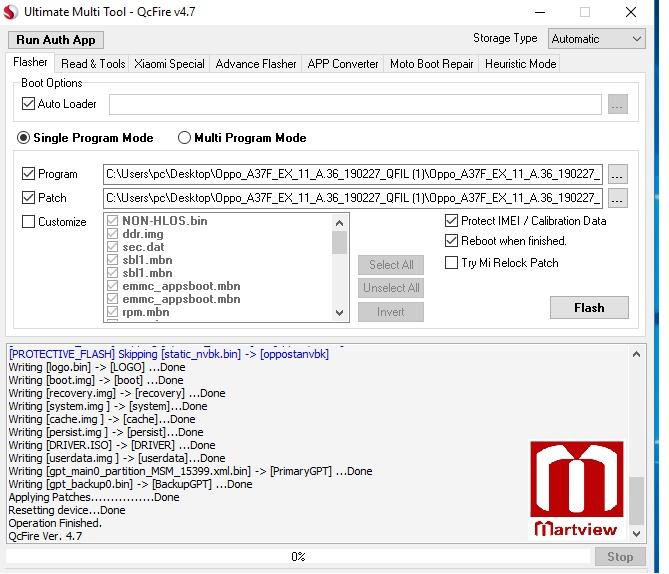Uncheck the Program checkbox
This screenshot has width=669, height=574.
coord(28,174)
